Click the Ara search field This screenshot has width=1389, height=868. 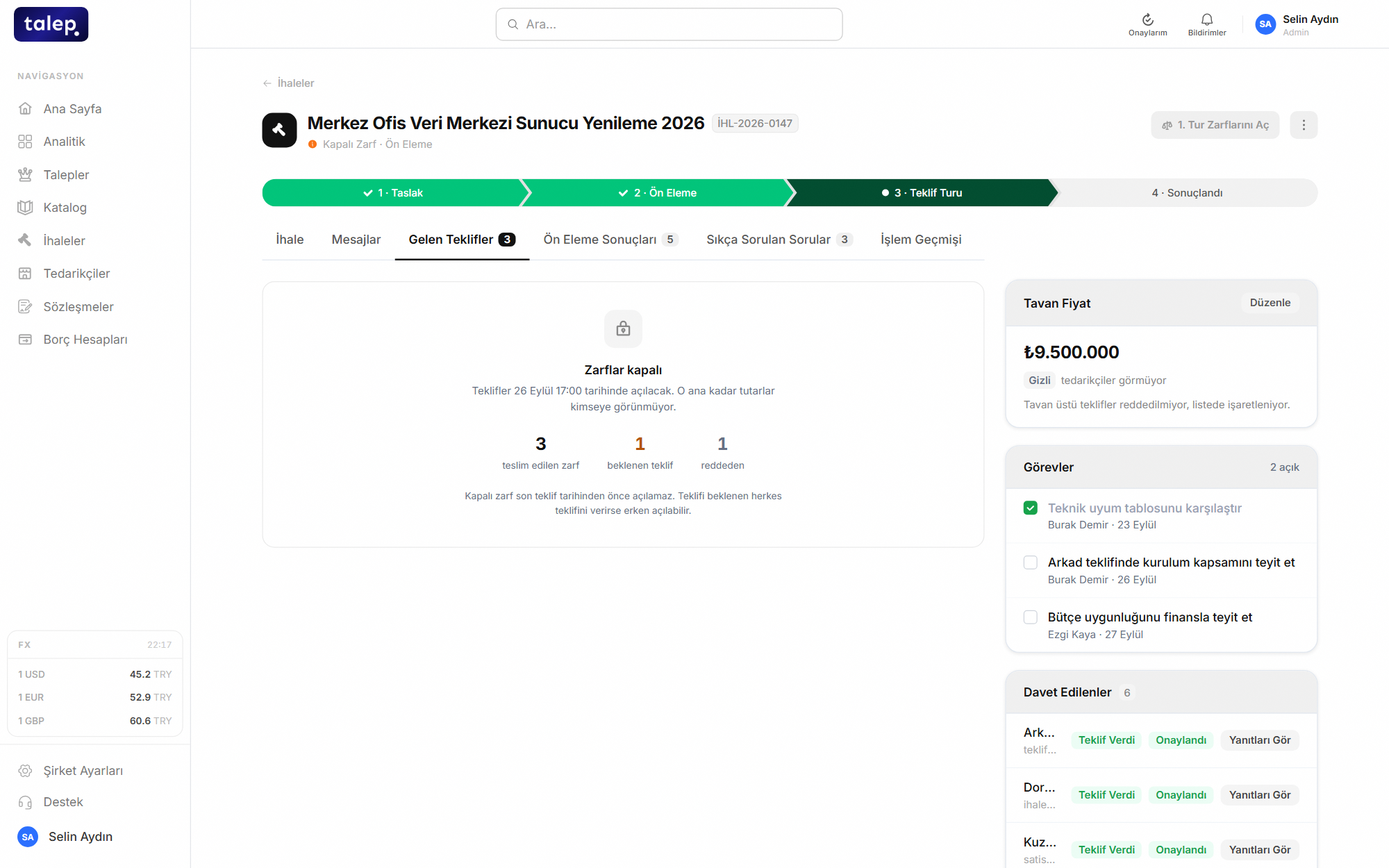click(669, 24)
